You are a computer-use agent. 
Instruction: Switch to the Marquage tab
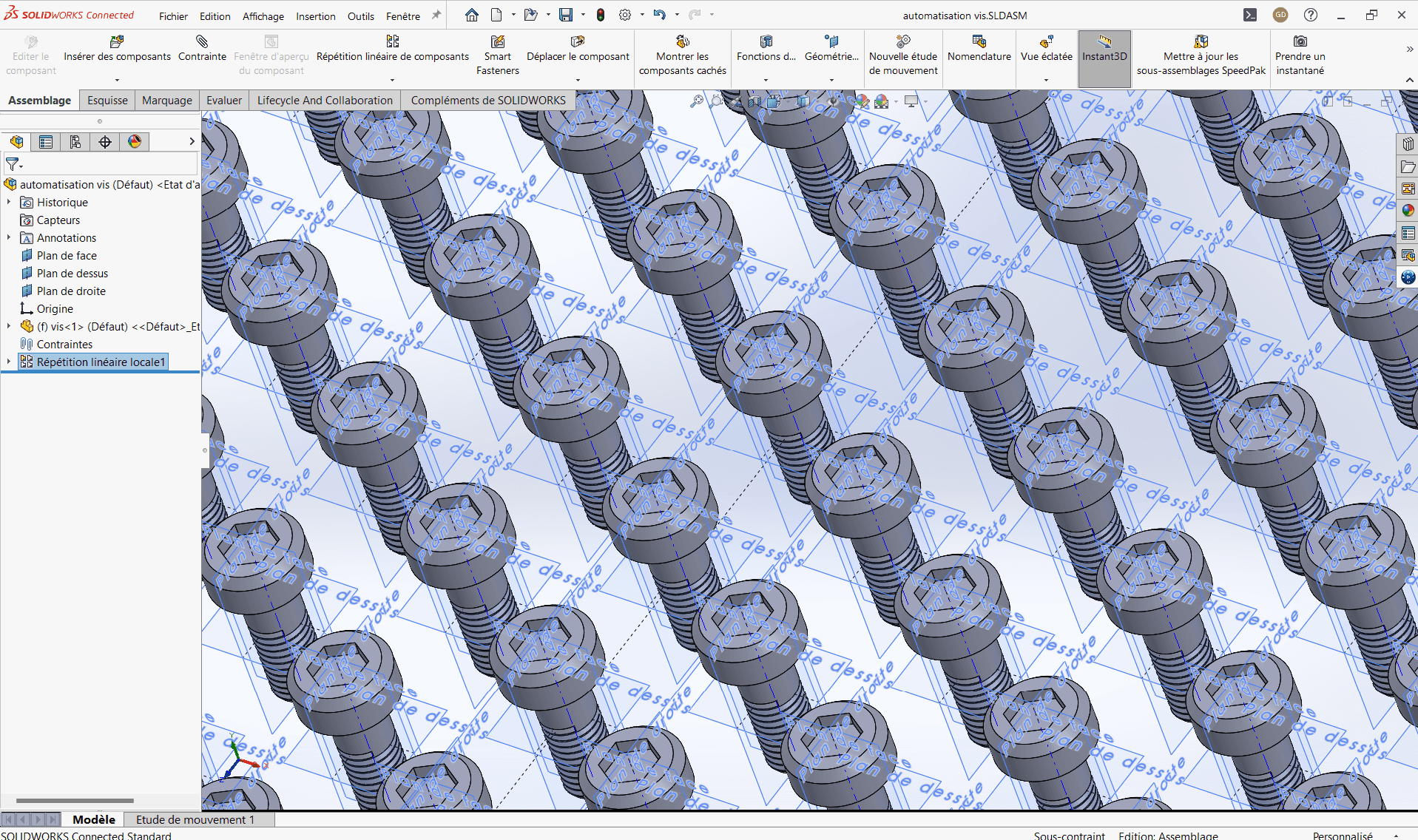(x=167, y=101)
